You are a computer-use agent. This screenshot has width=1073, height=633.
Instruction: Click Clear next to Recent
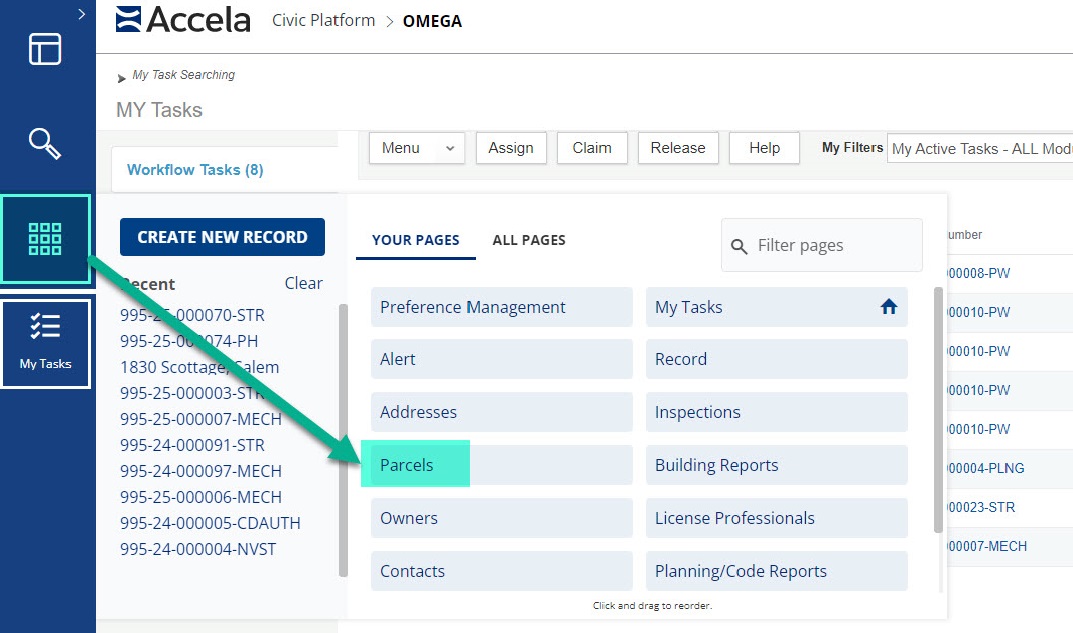303,283
